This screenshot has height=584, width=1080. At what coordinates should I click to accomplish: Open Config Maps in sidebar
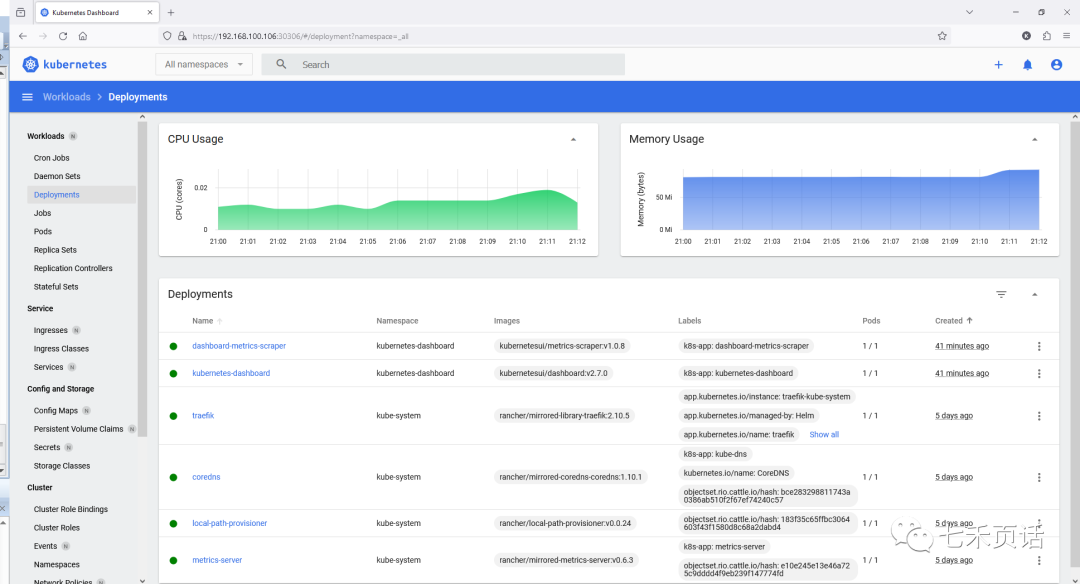tap(56, 410)
